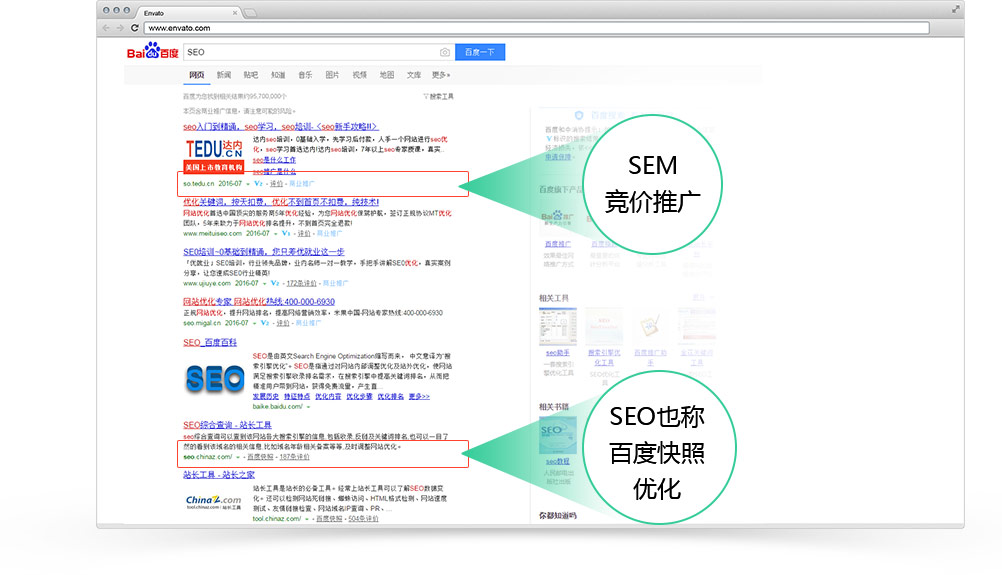Switch to the 贴吧 tab

250,75
